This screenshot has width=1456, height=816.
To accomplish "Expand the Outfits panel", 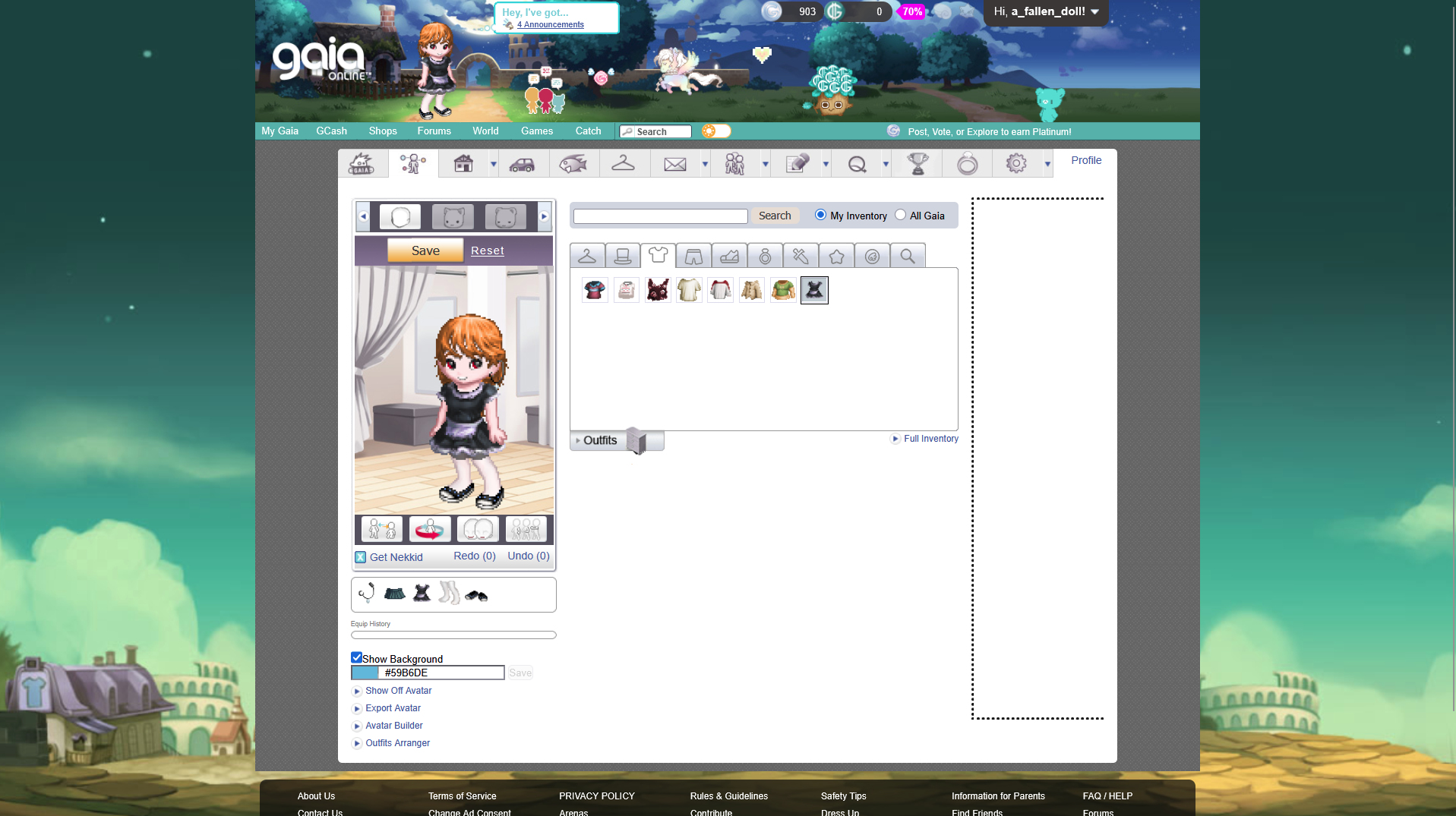I will [599, 440].
